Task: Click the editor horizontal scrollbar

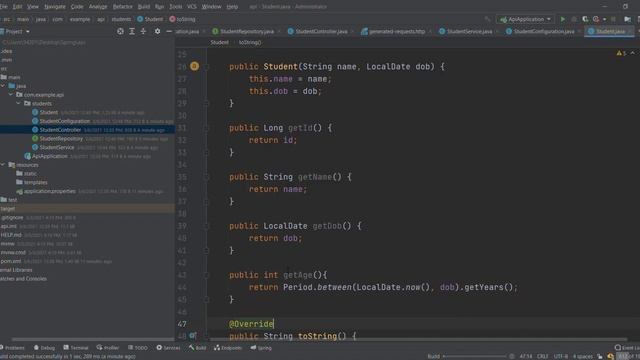Action: [418, 339]
